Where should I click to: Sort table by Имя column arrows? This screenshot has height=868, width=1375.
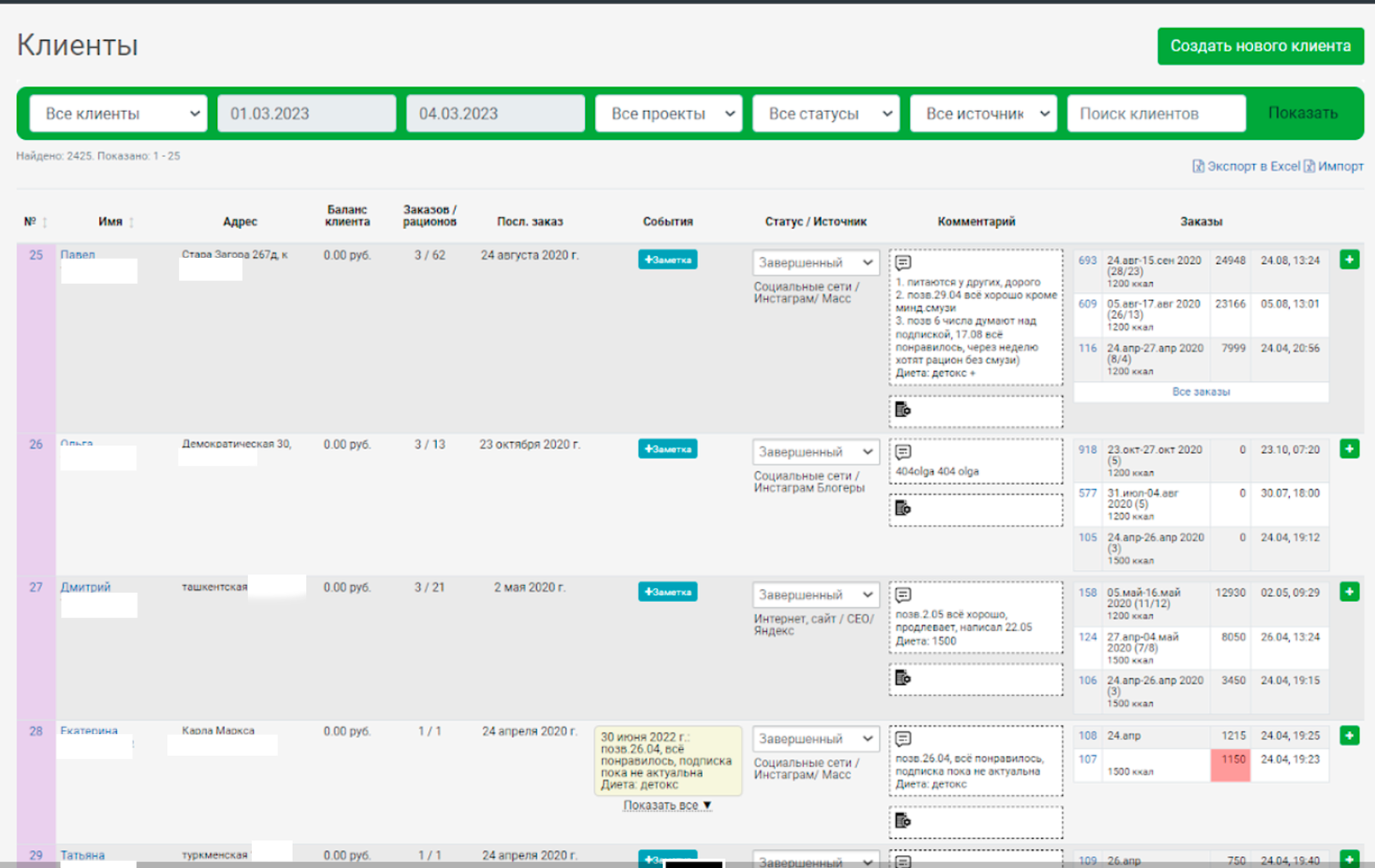point(131,222)
